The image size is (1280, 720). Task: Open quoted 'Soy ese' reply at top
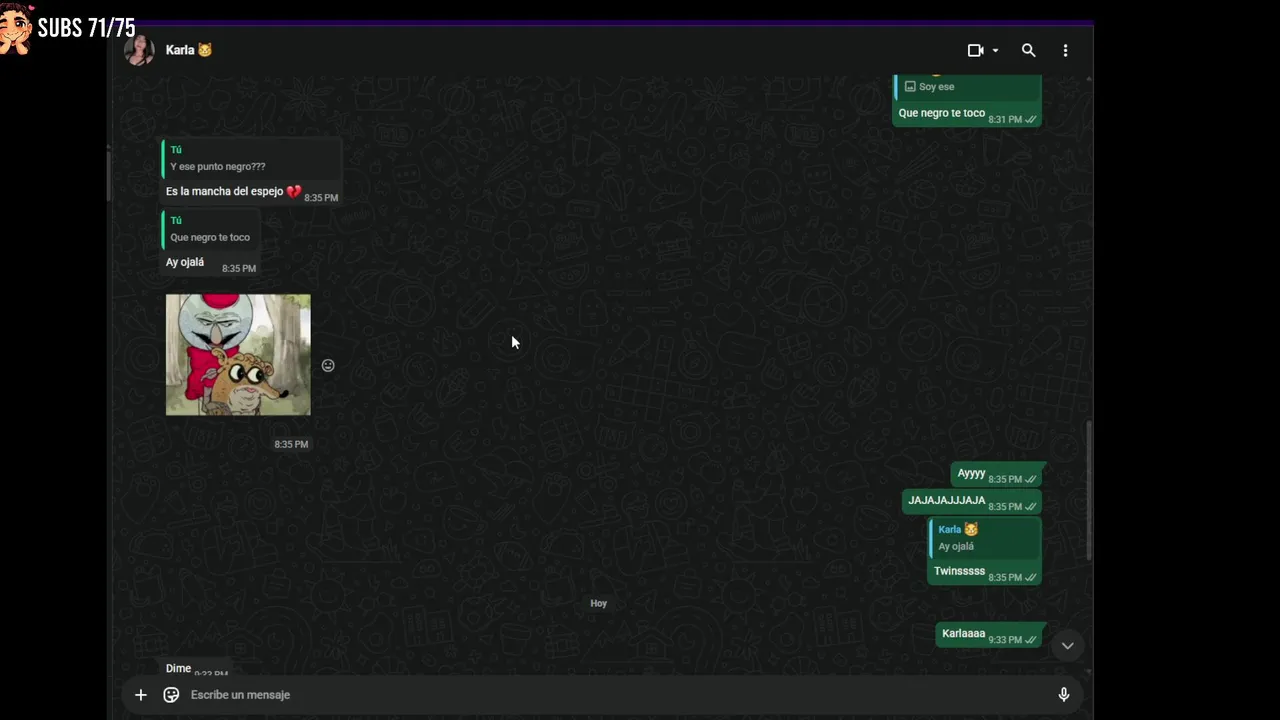968,86
